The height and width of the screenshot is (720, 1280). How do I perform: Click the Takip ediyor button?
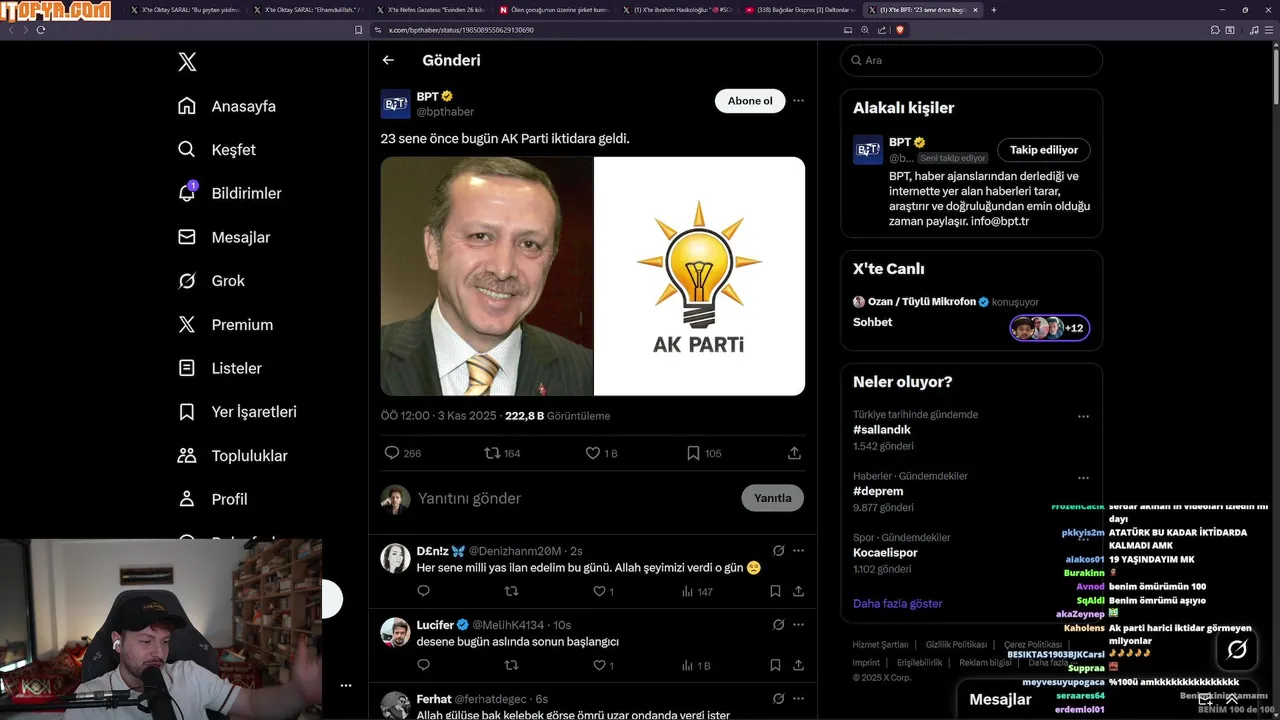(x=1043, y=150)
